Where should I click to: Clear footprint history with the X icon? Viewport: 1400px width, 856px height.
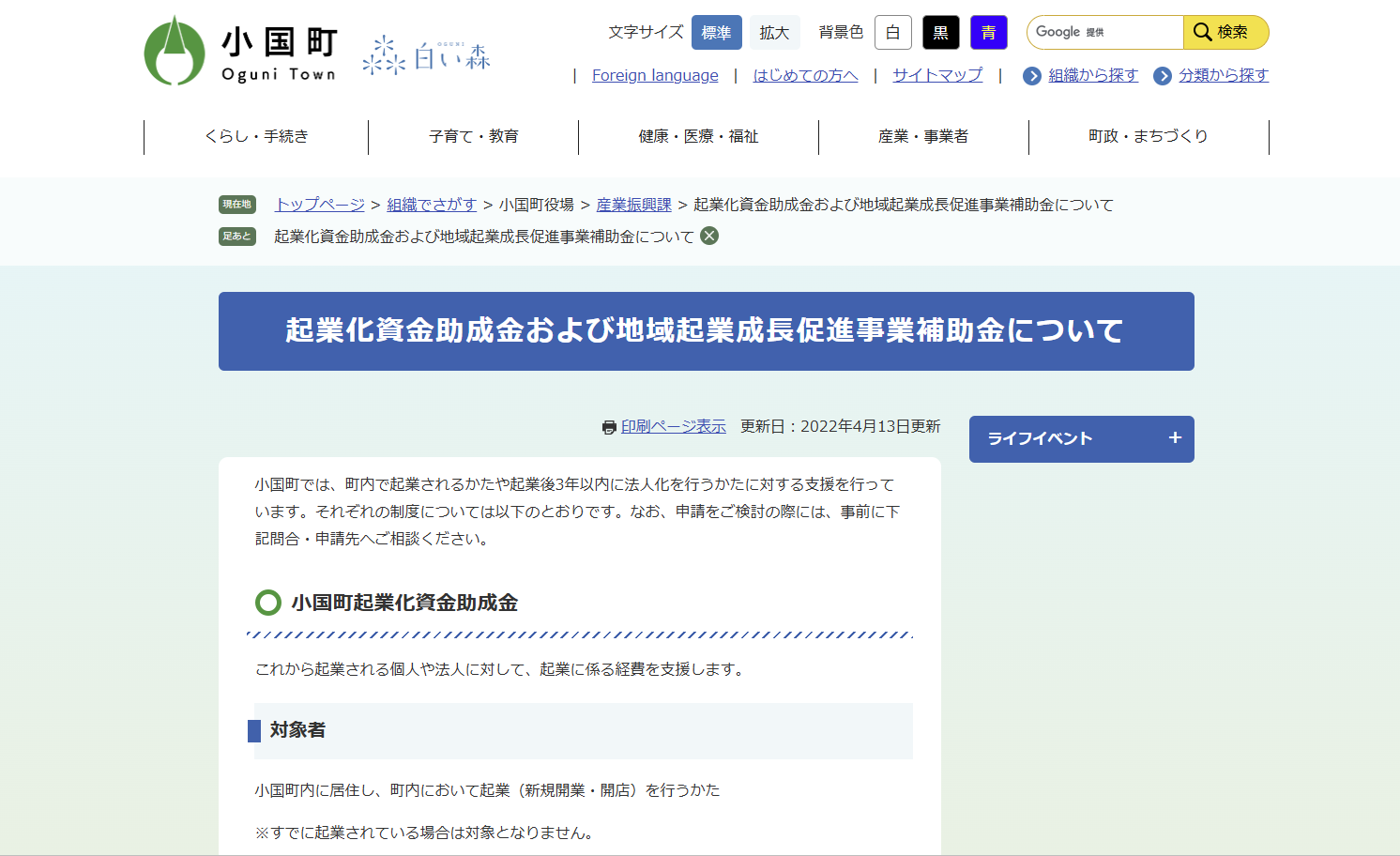pyautogui.click(x=709, y=236)
